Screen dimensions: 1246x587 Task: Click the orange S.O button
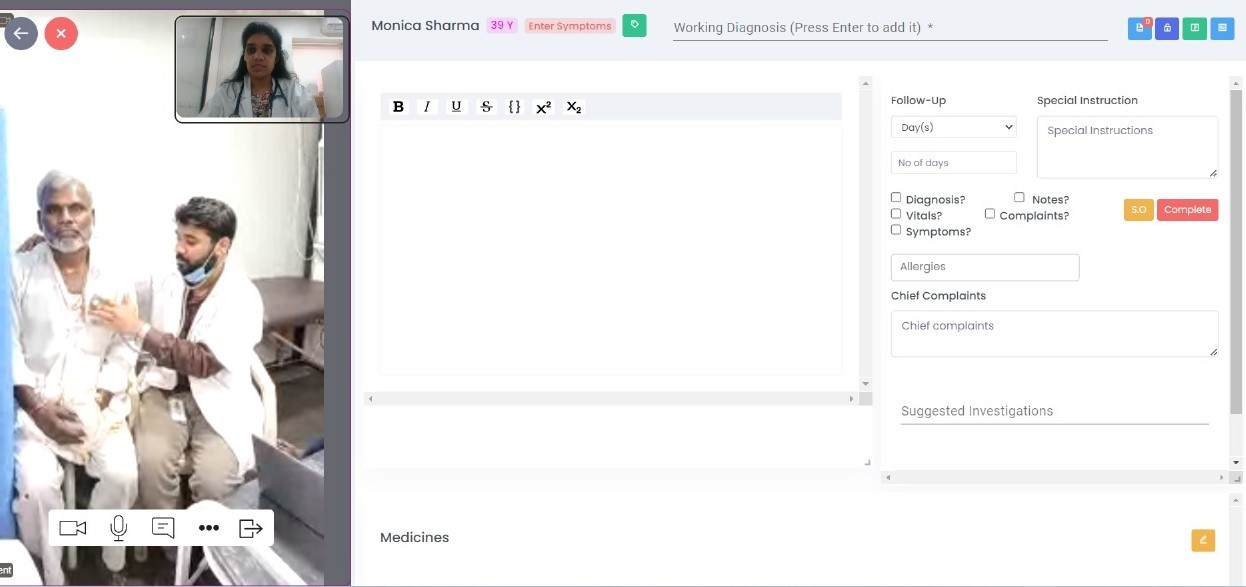point(1138,210)
